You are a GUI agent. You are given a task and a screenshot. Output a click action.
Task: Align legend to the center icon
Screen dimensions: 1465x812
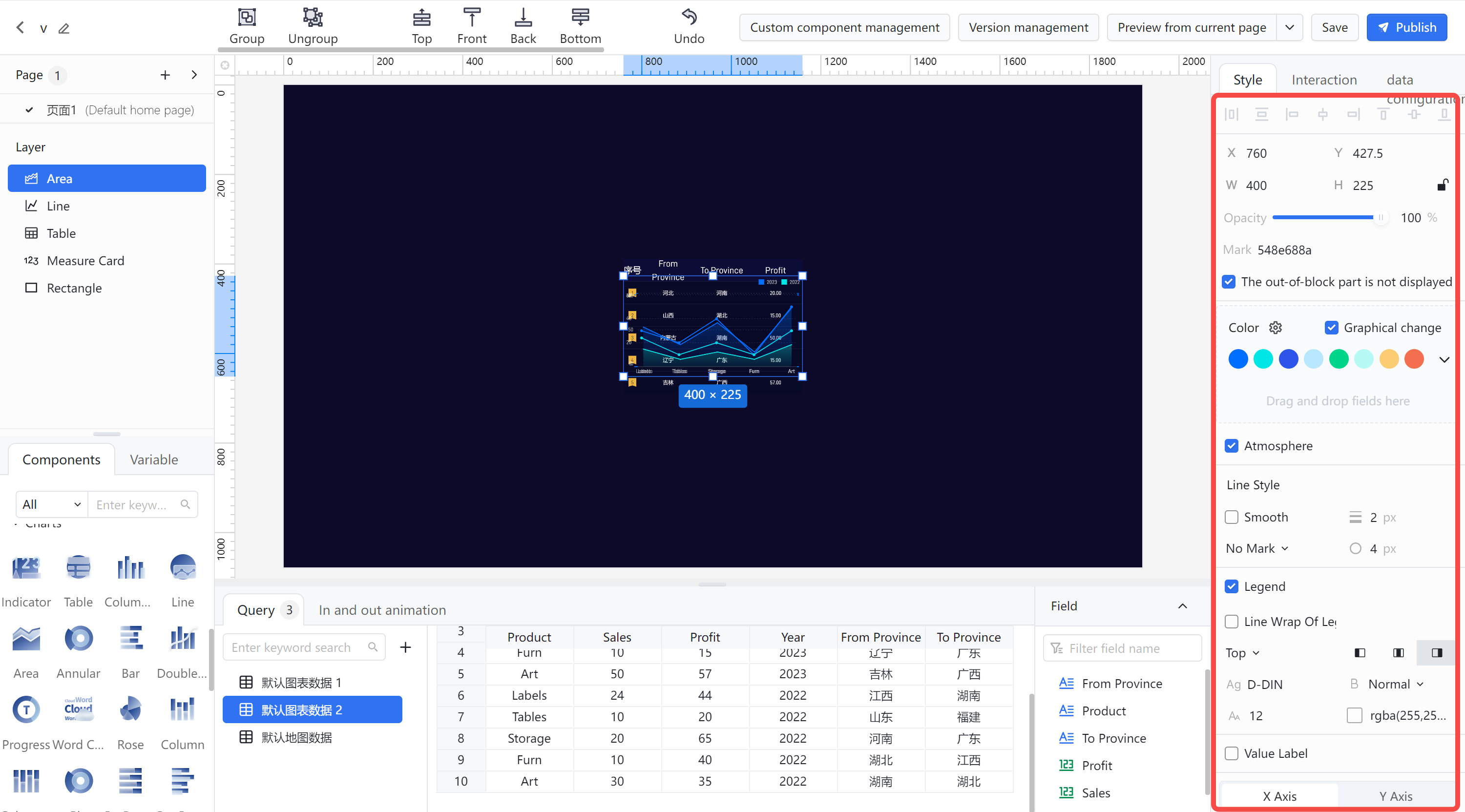(x=1399, y=653)
